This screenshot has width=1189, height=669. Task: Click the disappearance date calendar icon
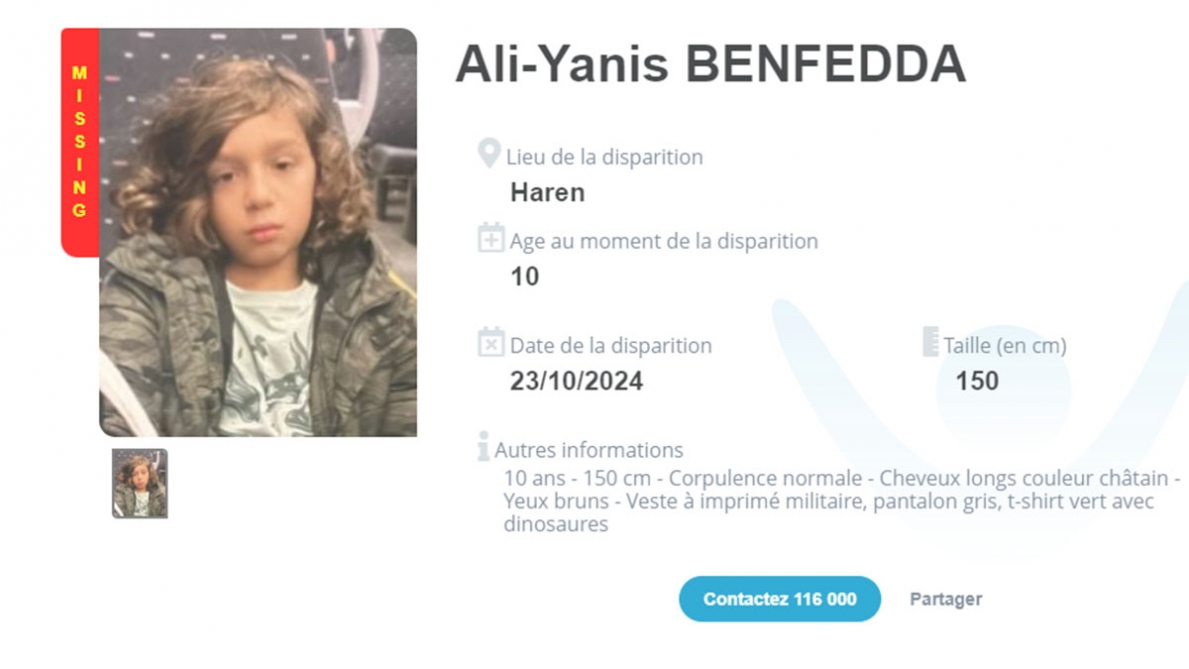point(491,342)
